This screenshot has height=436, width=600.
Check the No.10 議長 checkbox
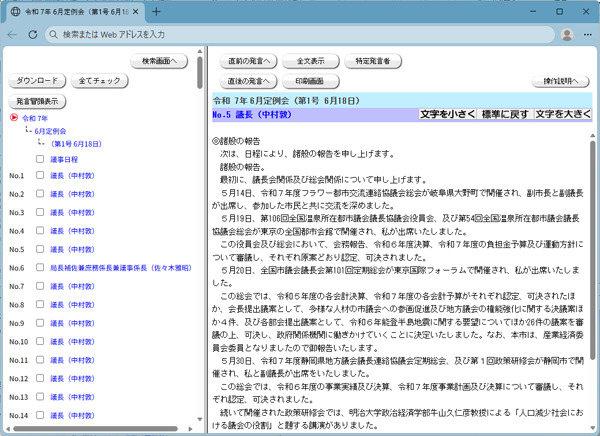coord(40,341)
